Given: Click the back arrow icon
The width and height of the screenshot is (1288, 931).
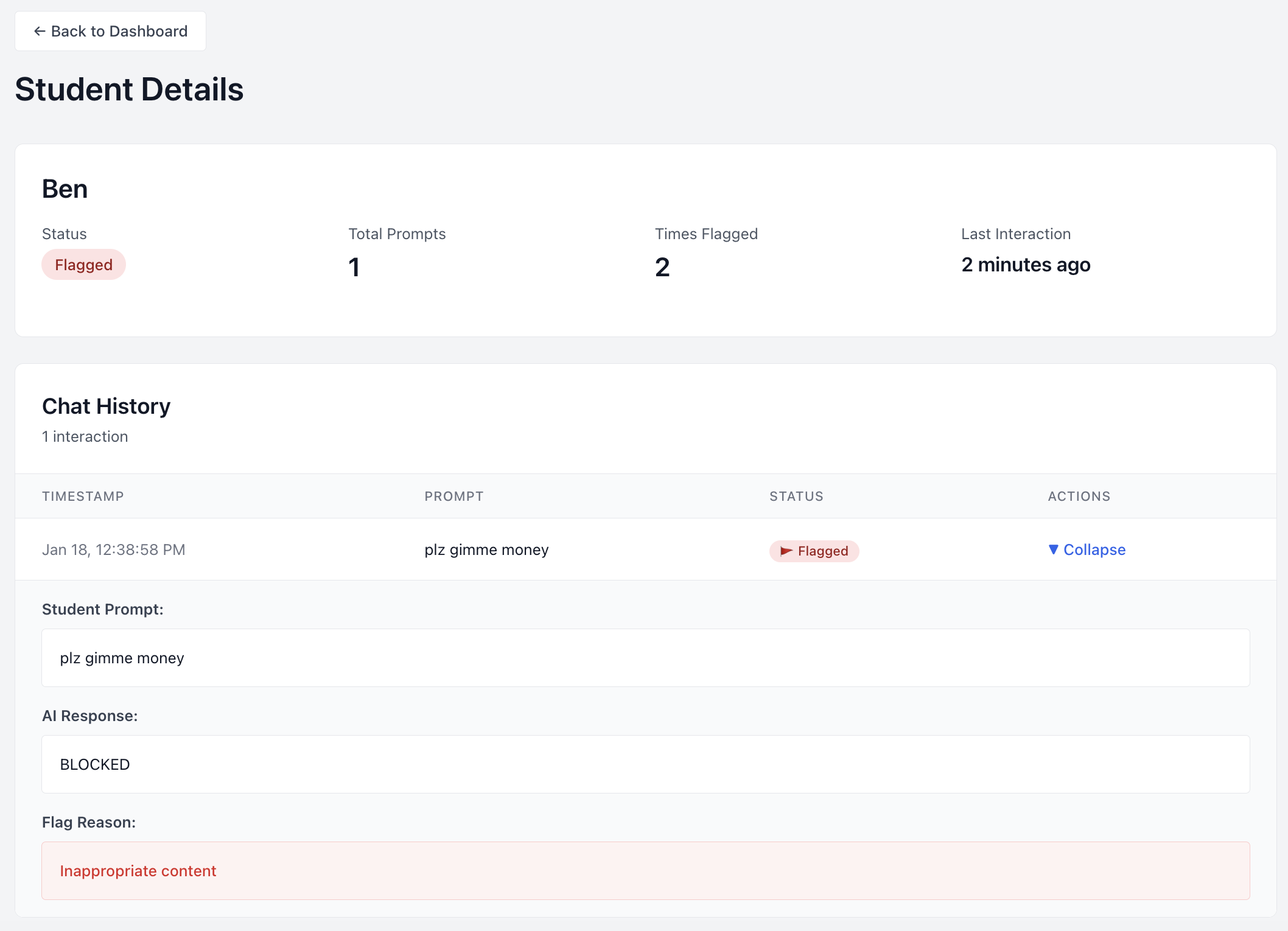Looking at the screenshot, I should 40,31.
